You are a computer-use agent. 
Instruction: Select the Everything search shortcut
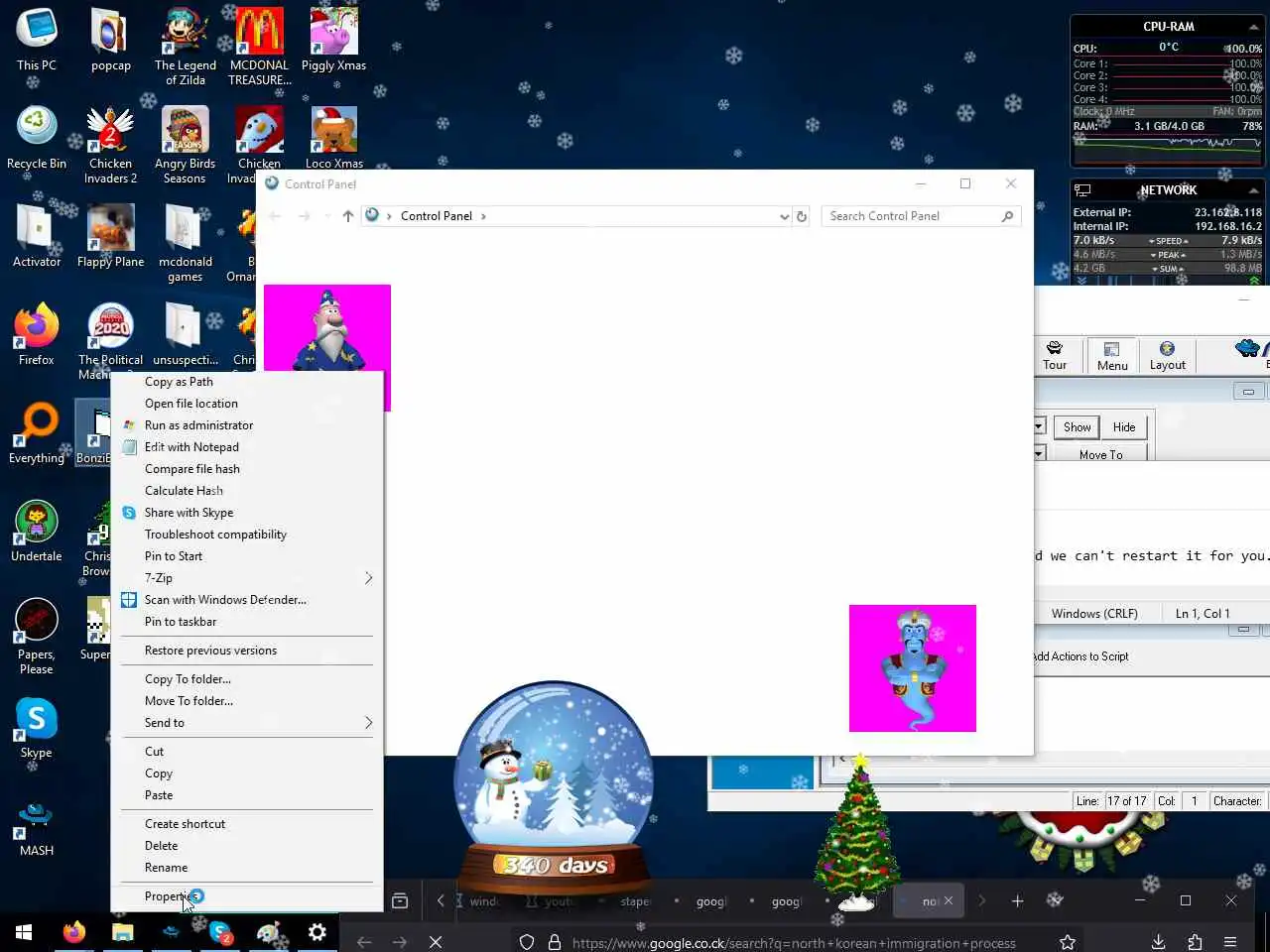tap(37, 433)
